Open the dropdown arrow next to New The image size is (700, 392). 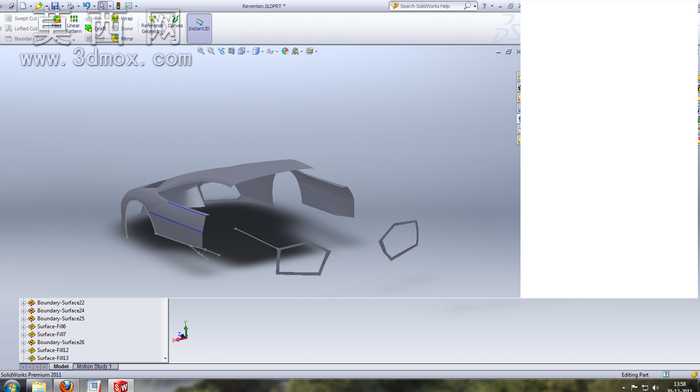coord(30,6)
